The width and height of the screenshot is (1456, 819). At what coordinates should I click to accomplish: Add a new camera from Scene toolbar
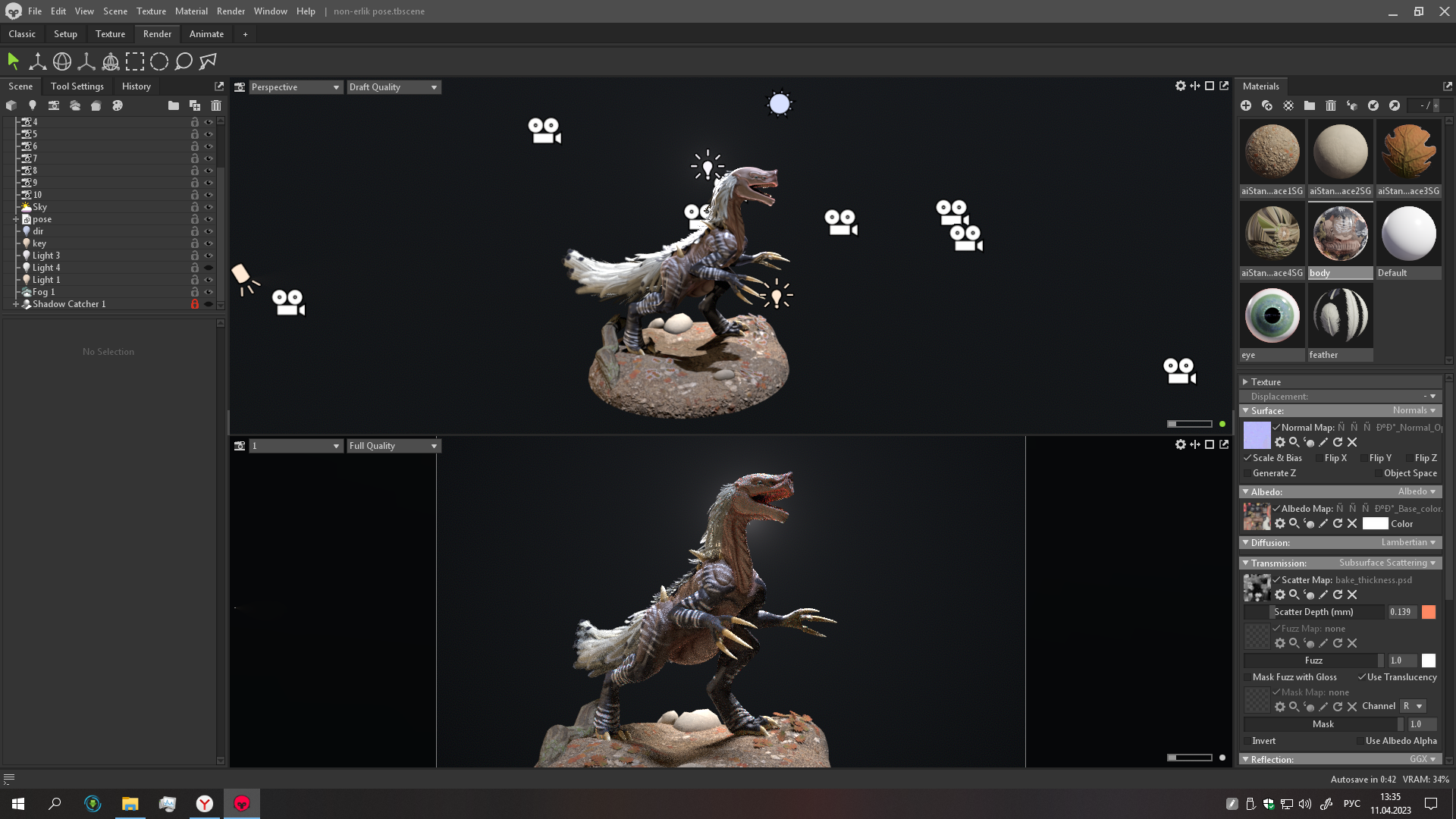pos(54,105)
